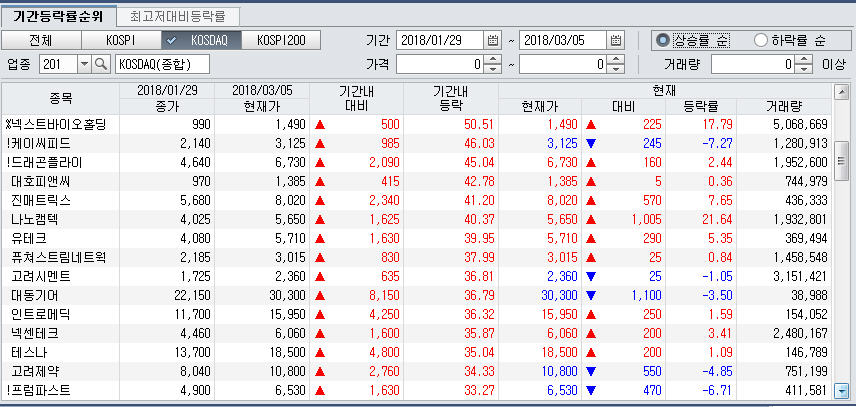The image size is (856, 407).
Task: Click the 21.64 change rate for 나노캠텍
Action: click(718, 219)
